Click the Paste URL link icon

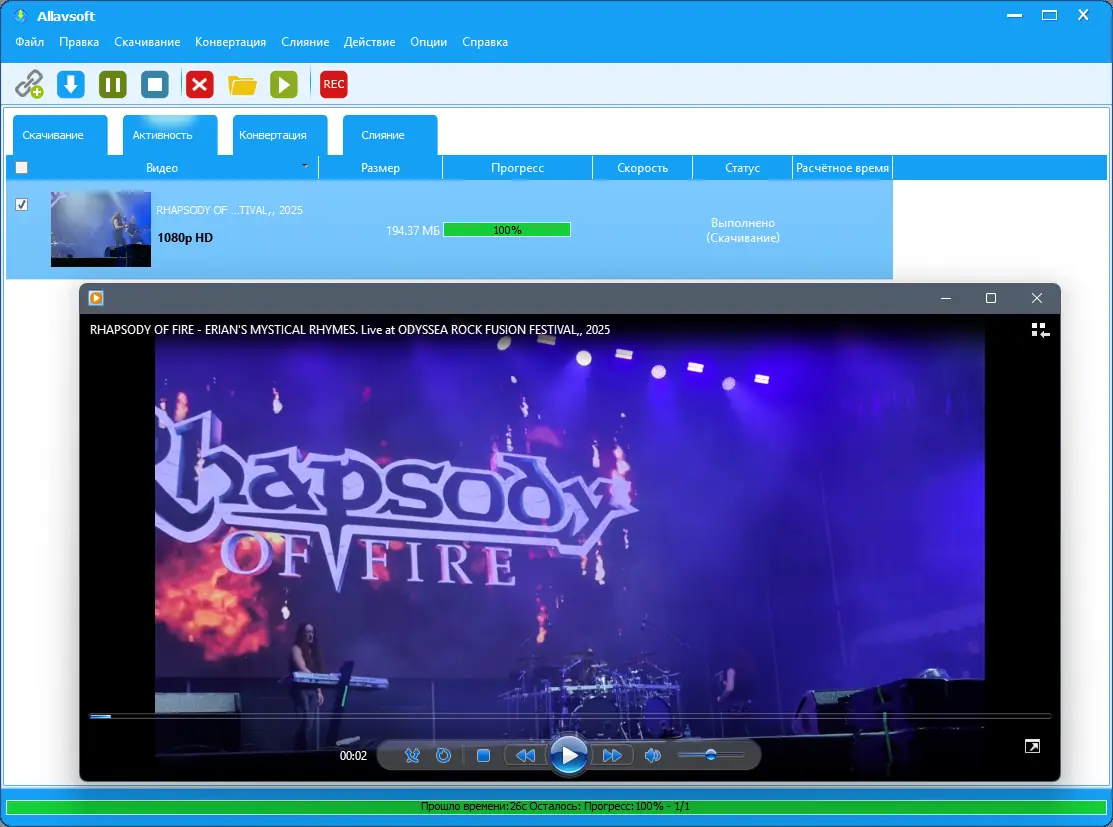click(x=29, y=84)
